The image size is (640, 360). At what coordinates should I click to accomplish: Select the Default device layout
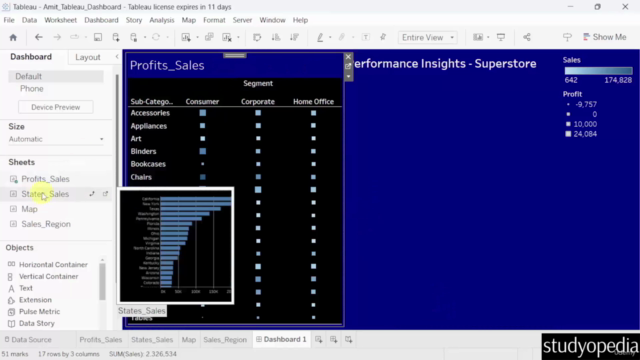tap(56, 76)
